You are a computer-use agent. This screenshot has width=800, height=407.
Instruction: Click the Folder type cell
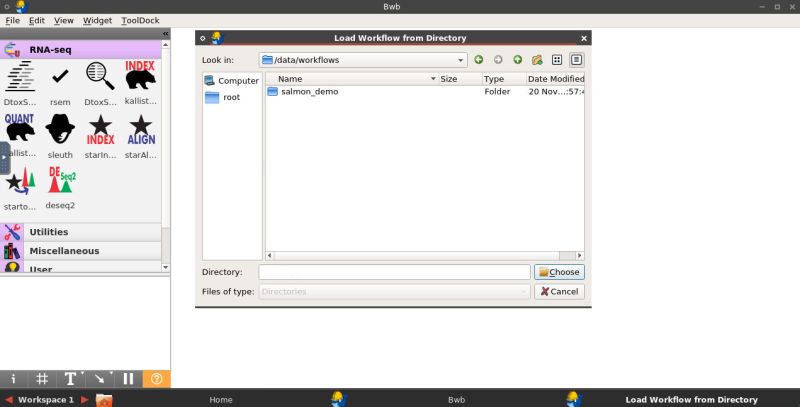click(x=497, y=92)
